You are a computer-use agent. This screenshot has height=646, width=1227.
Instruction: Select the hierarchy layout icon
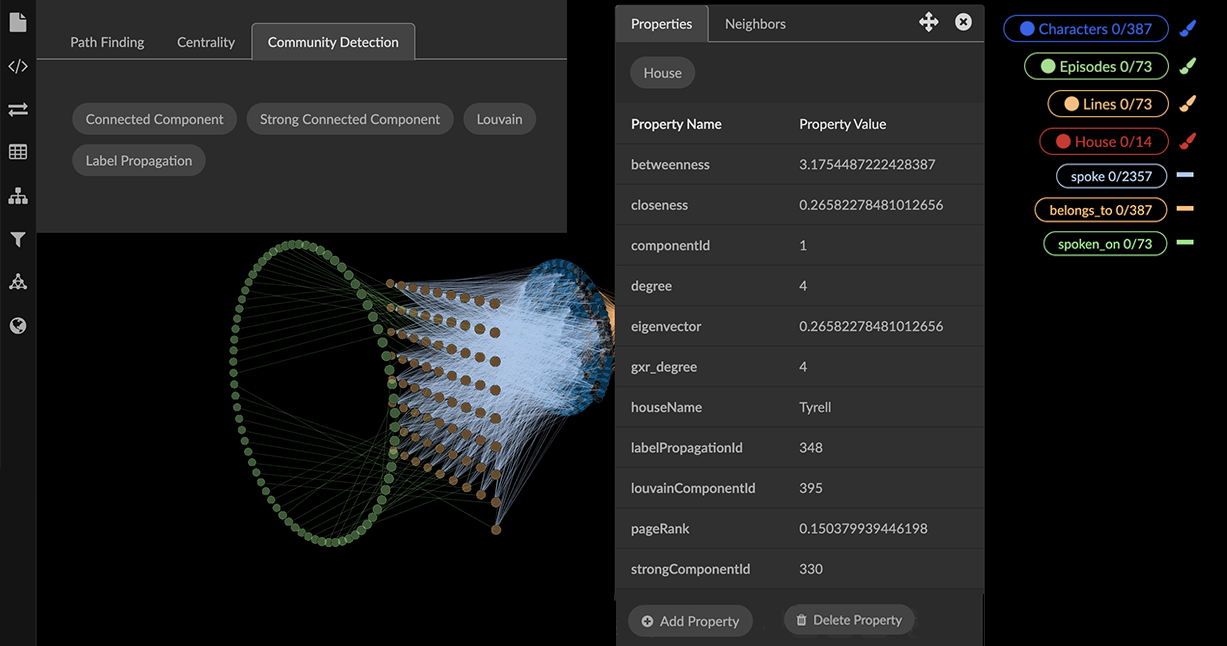17,197
